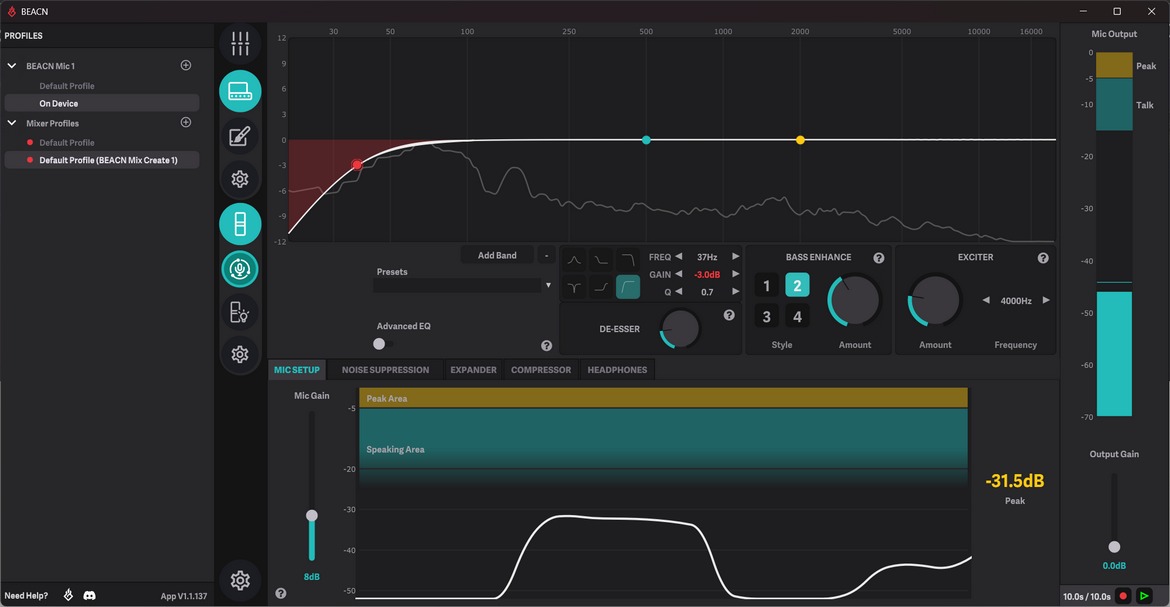Collapse the Mixer Profiles group
This screenshot has width=1170, height=607.
(12, 122)
